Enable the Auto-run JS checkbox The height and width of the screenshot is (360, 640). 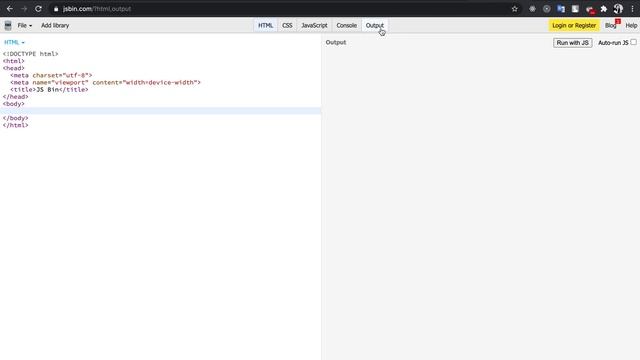(x=633, y=42)
